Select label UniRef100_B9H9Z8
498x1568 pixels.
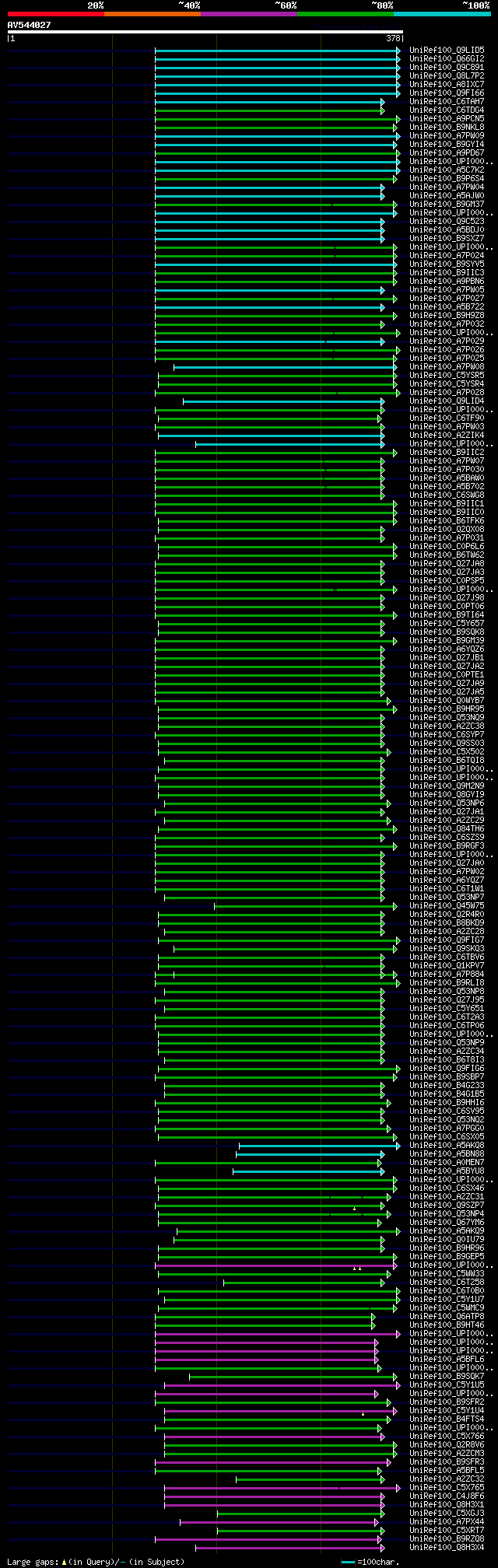[447, 316]
